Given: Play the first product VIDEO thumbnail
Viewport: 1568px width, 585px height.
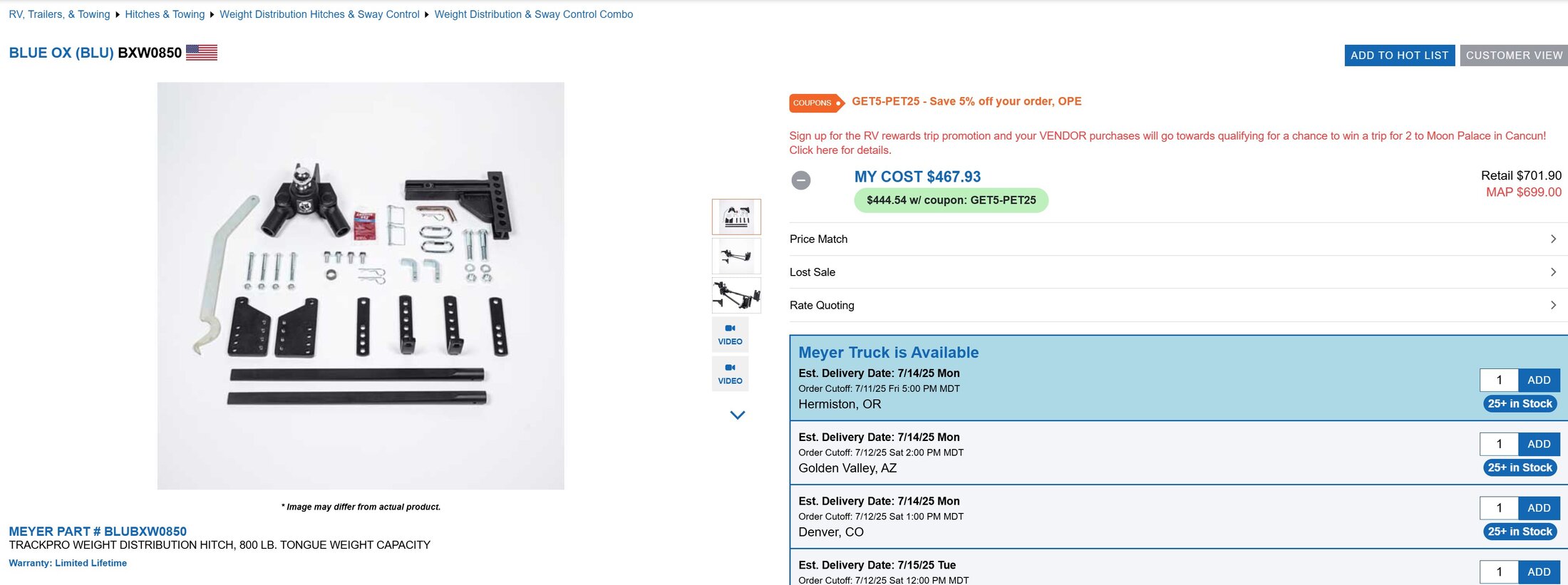Looking at the screenshot, I should pyautogui.click(x=730, y=334).
